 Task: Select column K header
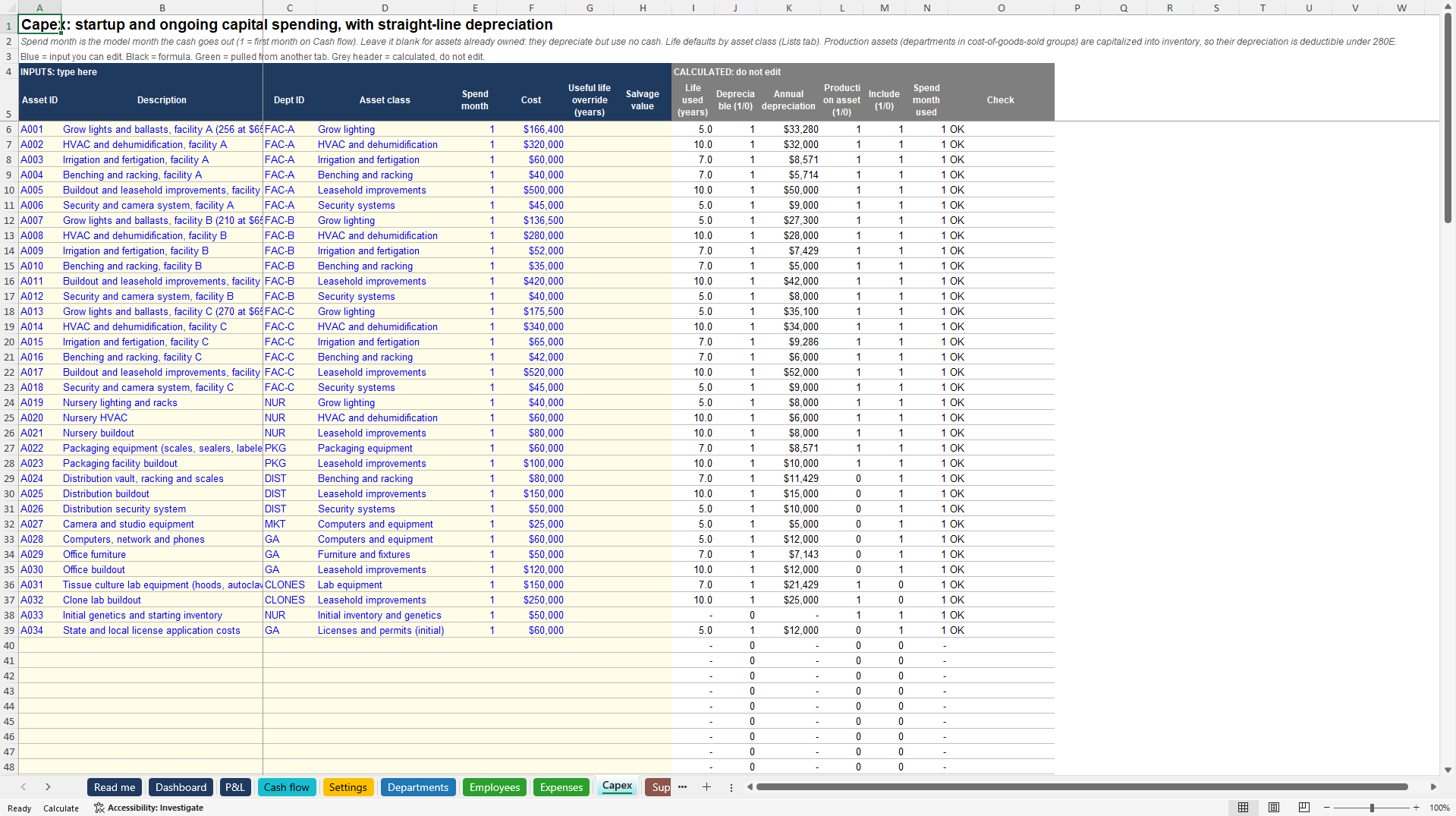coord(789,8)
